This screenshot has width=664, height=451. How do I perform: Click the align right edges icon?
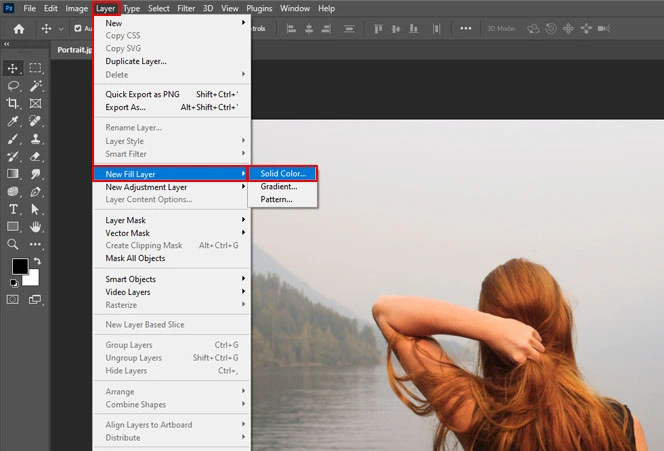326,28
